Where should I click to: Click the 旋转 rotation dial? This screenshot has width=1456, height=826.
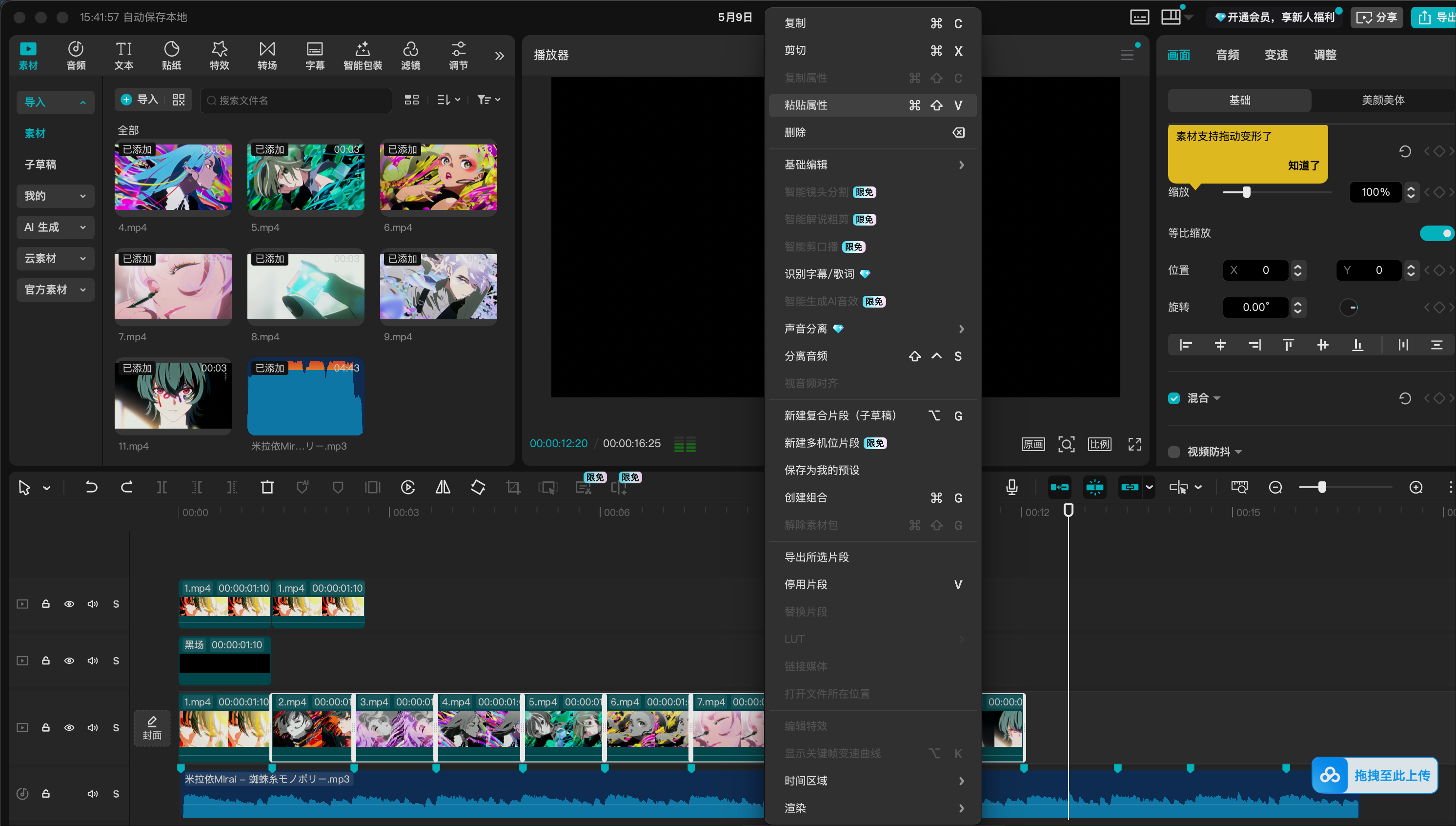[1348, 308]
